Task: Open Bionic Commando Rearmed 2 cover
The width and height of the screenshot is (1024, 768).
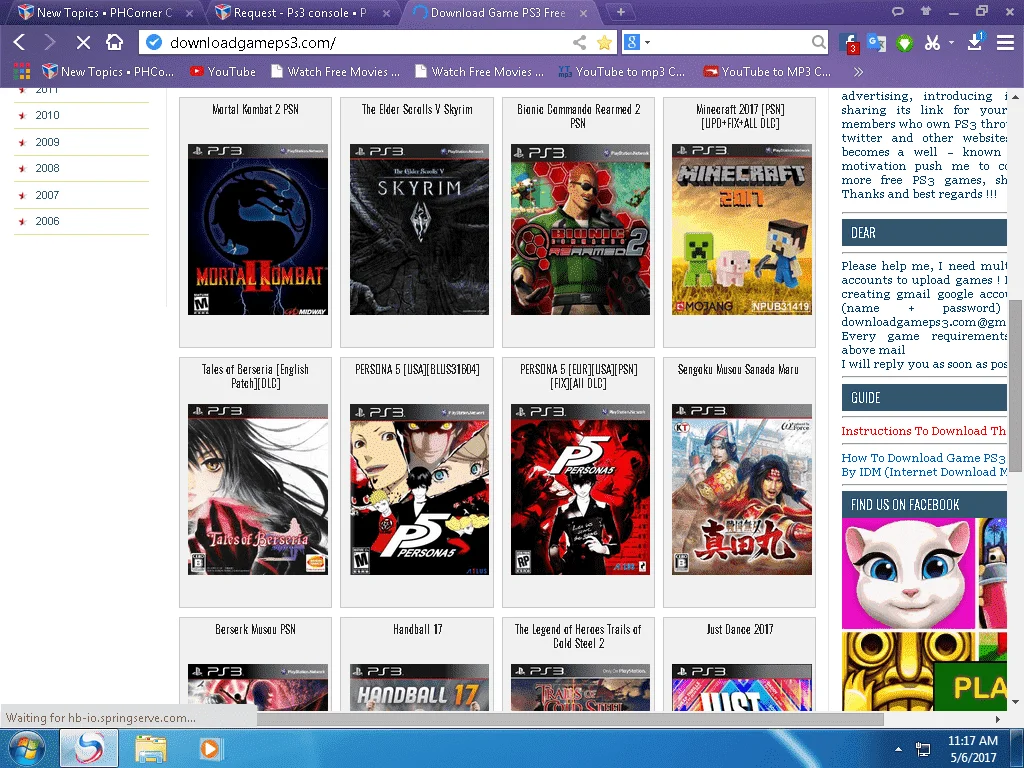Action: coord(581,229)
